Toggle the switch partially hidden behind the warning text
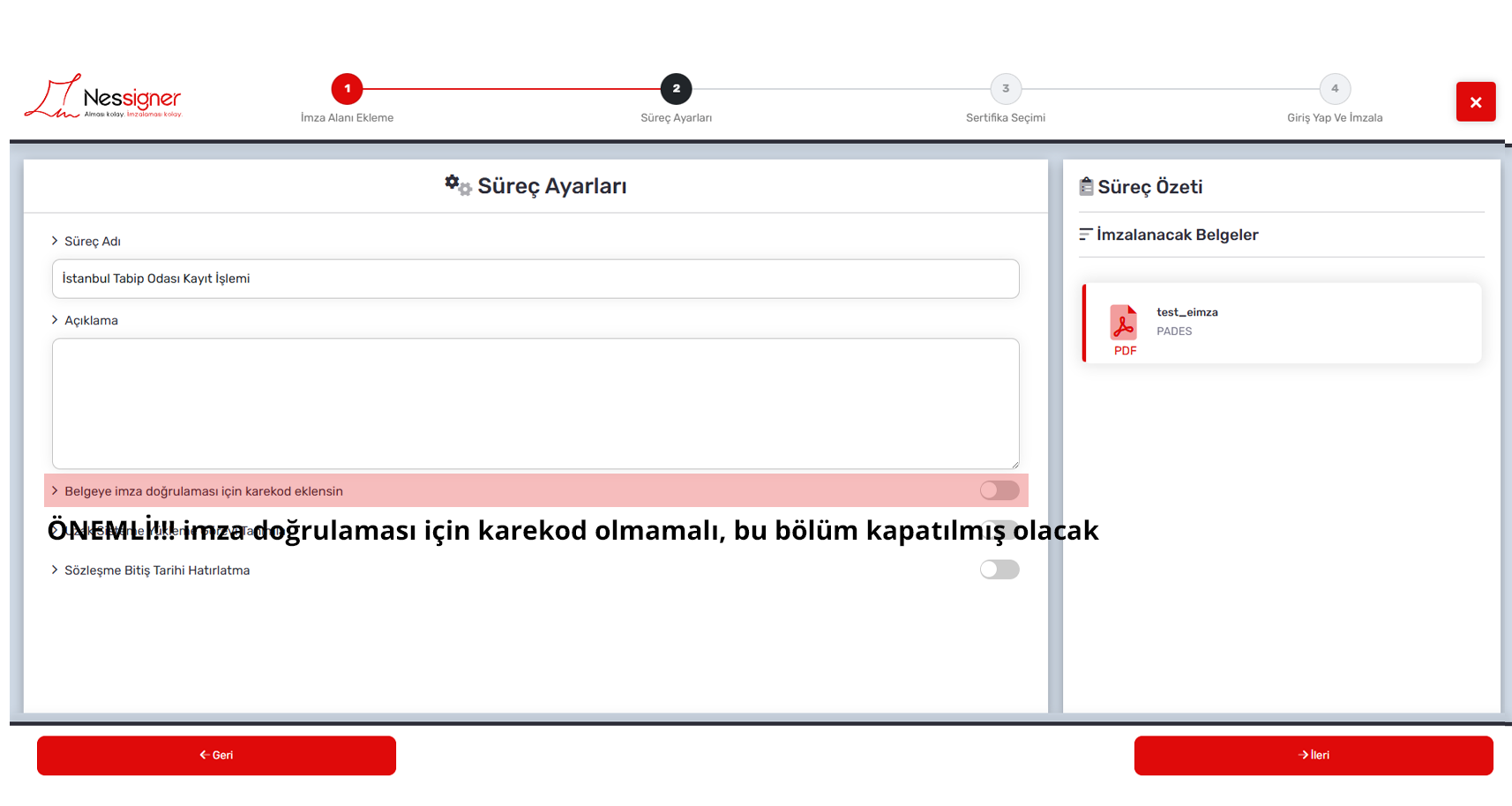Screen dimensions: 1512x806 point(1000,527)
